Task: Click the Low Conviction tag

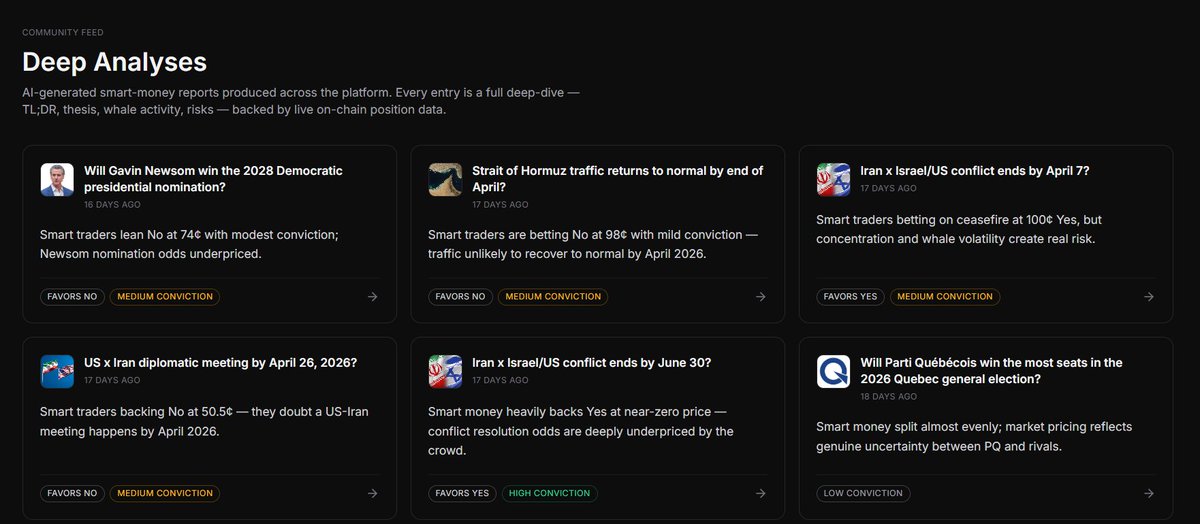Action: (863, 493)
